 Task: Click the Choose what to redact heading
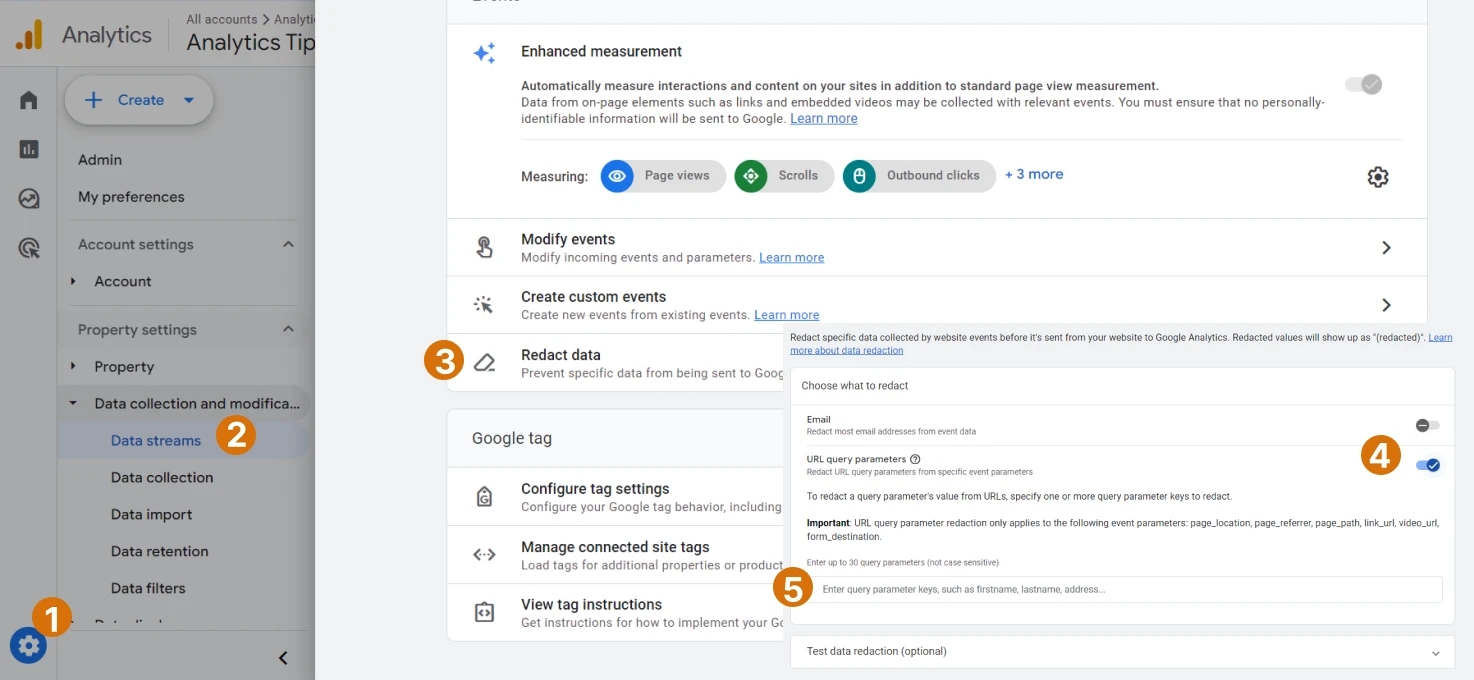pos(855,386)
